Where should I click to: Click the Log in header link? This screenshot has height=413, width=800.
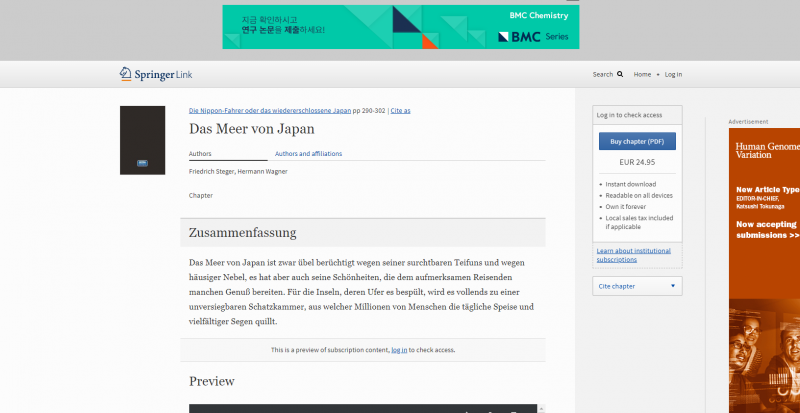click(x=673, y=74)
